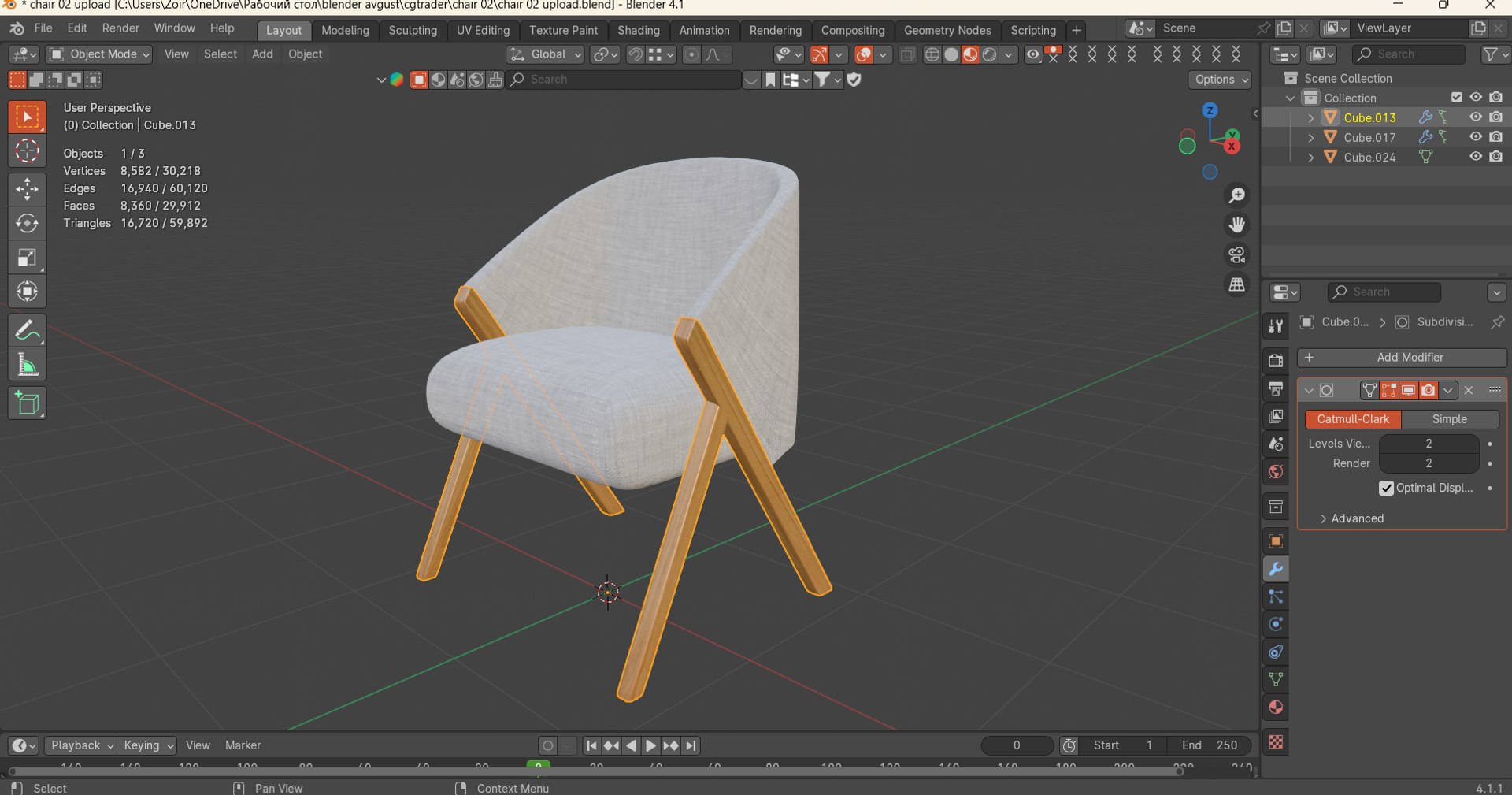This screenshot has width=1512, height=795.
Task: Disable Cube.013 in renders via camera icon
Action: [x=1495, y=117]
